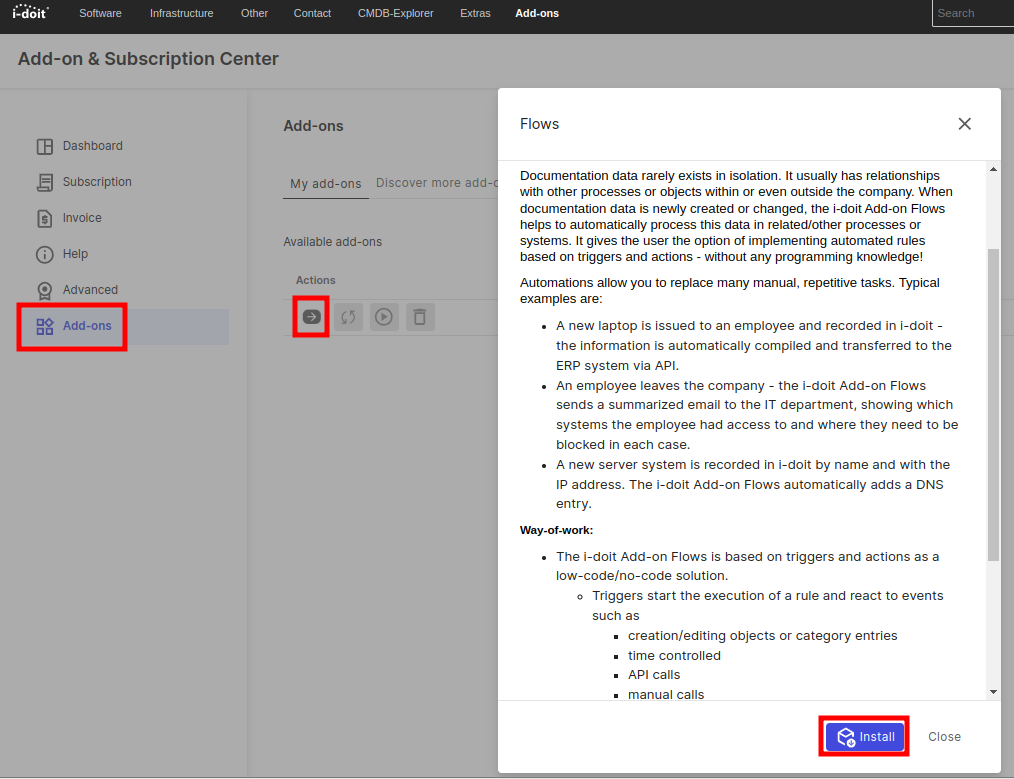Image resolution: width=1014 pixels, height=779 pixels.
Task: Focus the Search input field
Action: [x=973, y=13]
